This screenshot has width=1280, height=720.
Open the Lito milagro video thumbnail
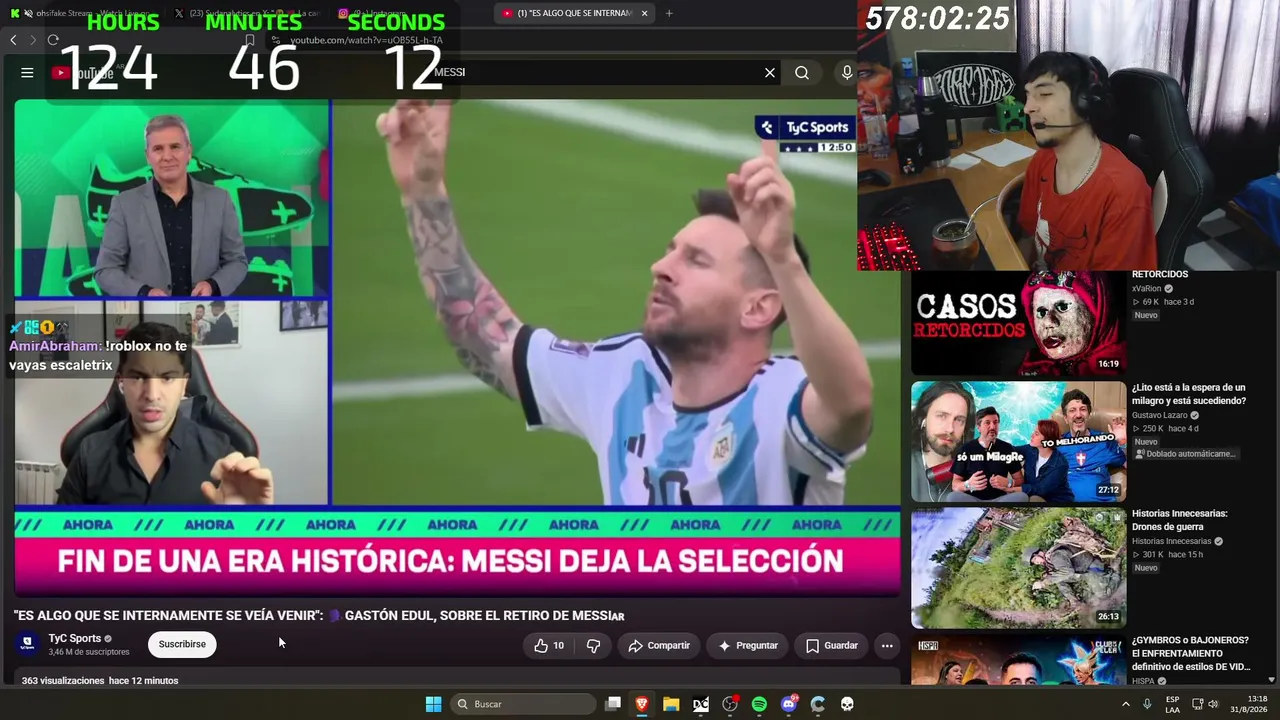tap(1018, 441)
